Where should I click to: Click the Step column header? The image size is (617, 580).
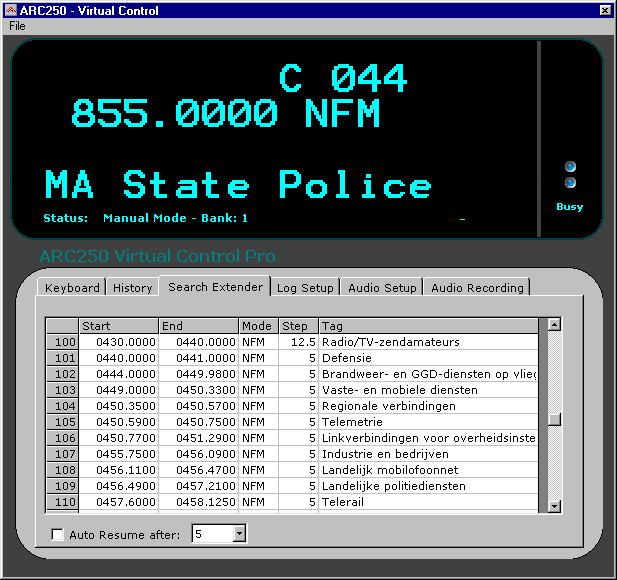point(299,326)
